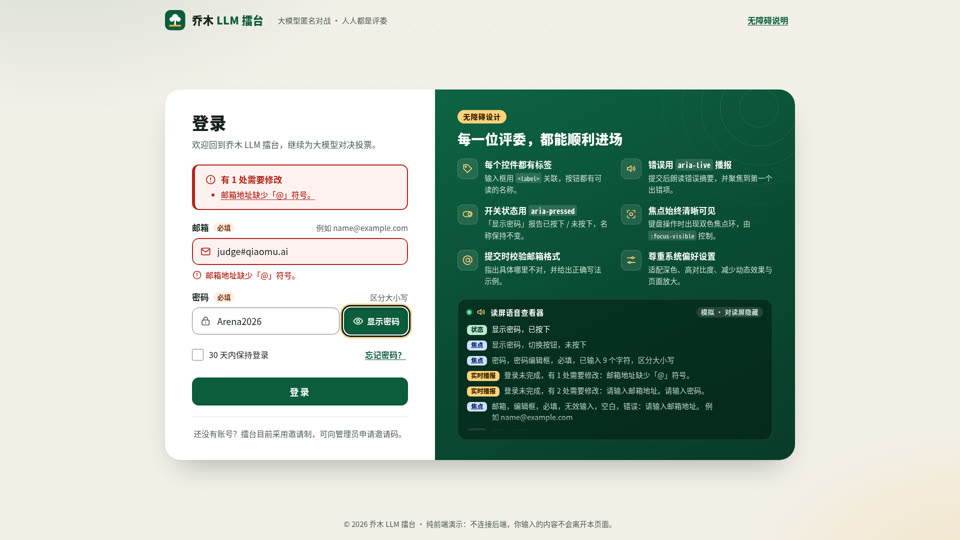Click the 实时播报 tag on 有 1 处需要修改 row
960x540 pixels.
pyautogui.click(x=483, y=376)
